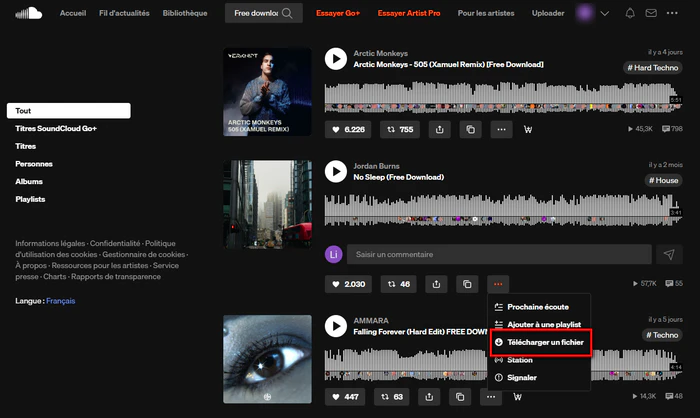Go to Accueil
700x418 pixels.
[73, 13]
